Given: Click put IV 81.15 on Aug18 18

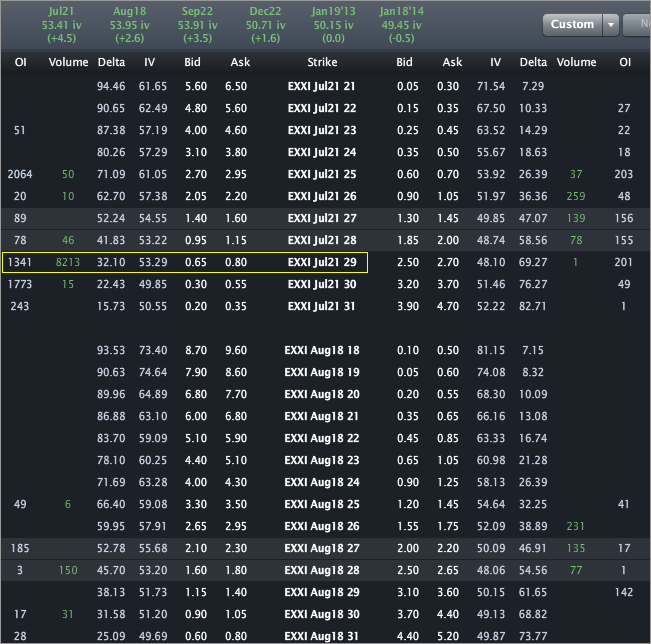Looking at the screenshot, I should [491, 350].
